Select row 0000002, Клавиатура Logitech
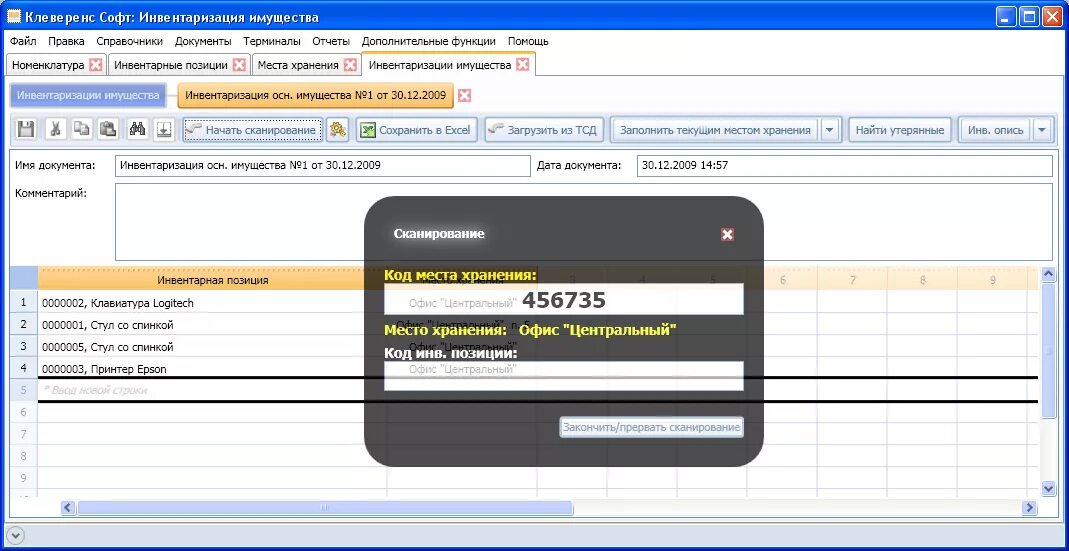This screenshot has height=551, width=1069. 213,302
